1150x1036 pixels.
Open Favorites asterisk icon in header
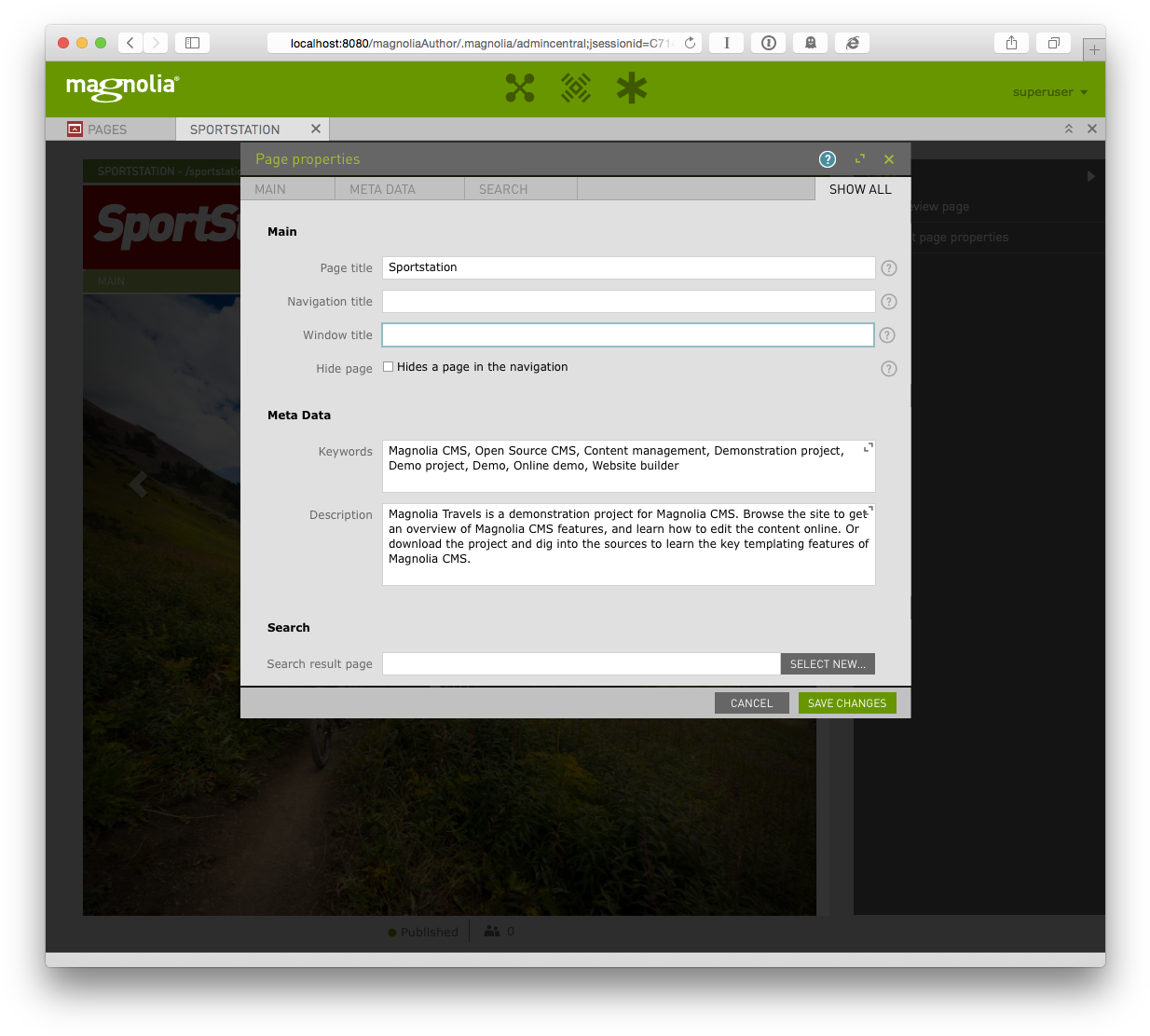[632, 89]
